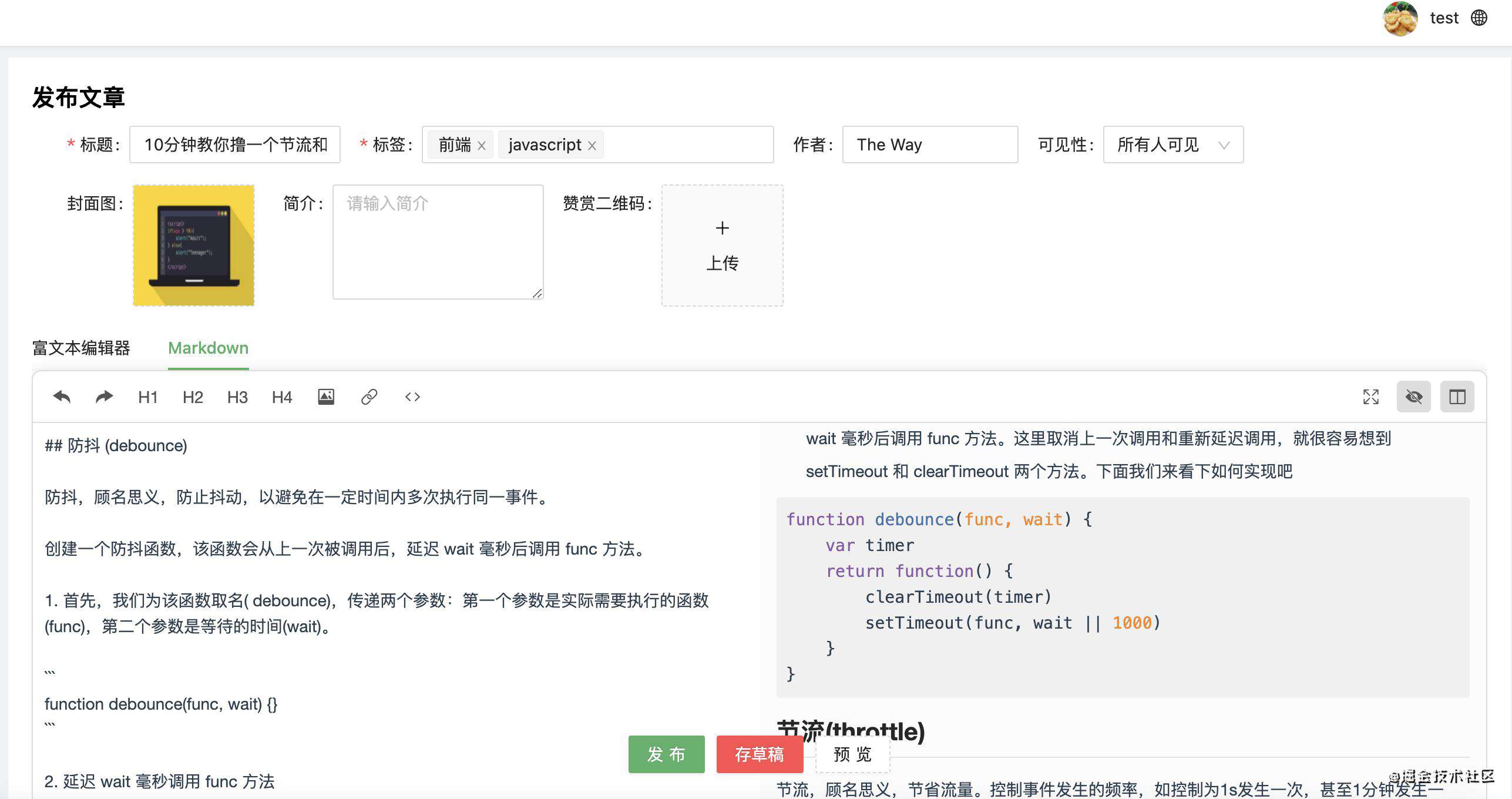The width and height of the screenshot is (1512, 799).
Task: Insert an H4 heading
Action: click(x=282, y=398)
